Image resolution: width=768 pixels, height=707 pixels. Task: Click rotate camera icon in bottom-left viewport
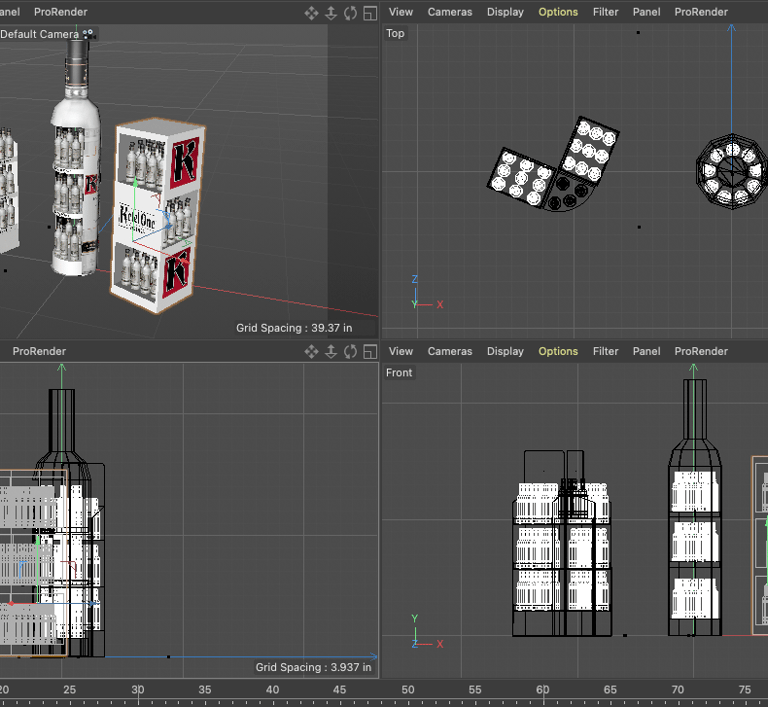point(350,351)
